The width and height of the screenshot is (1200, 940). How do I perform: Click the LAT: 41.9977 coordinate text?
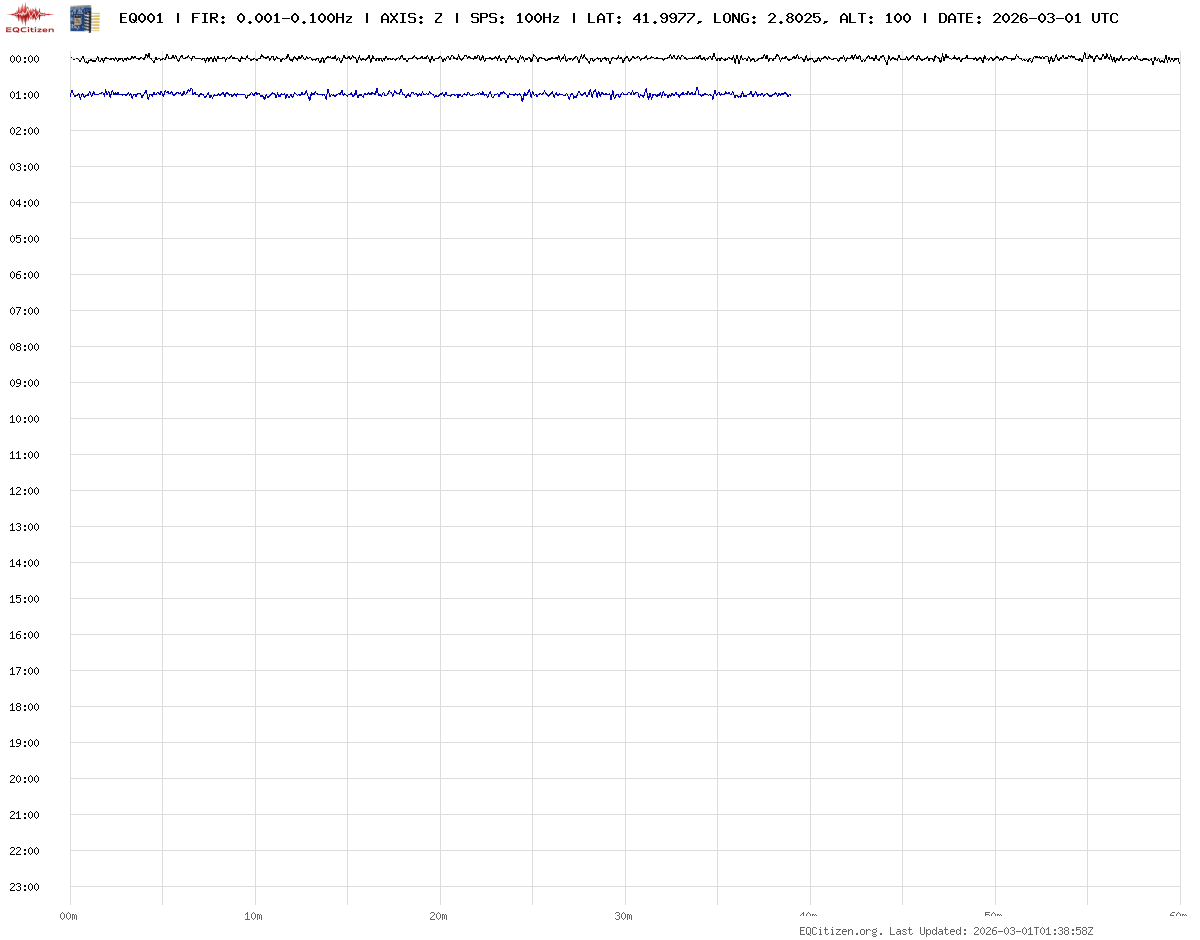[641, 19]
